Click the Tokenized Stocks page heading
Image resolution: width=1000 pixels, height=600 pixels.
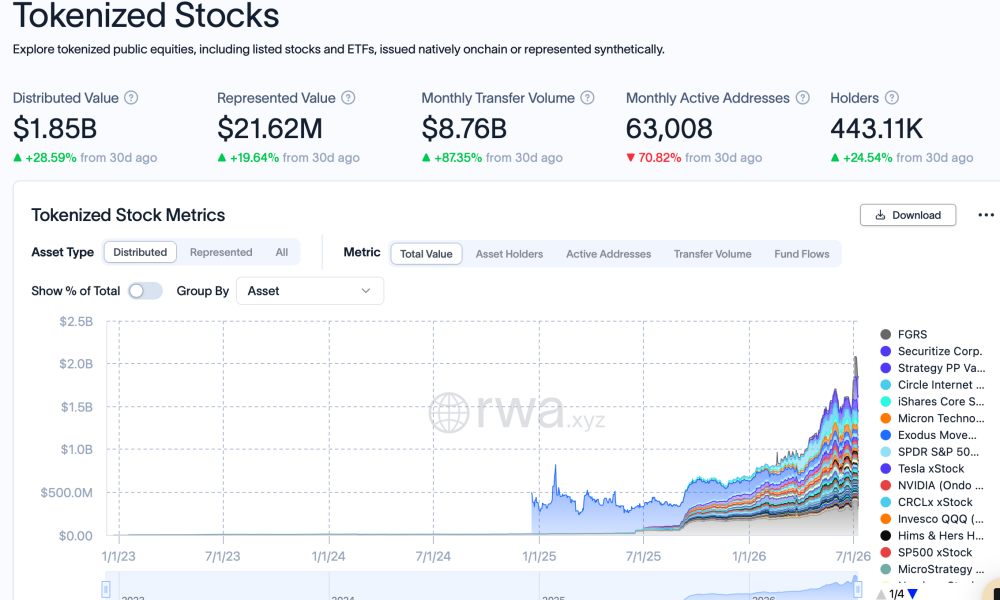146,15
